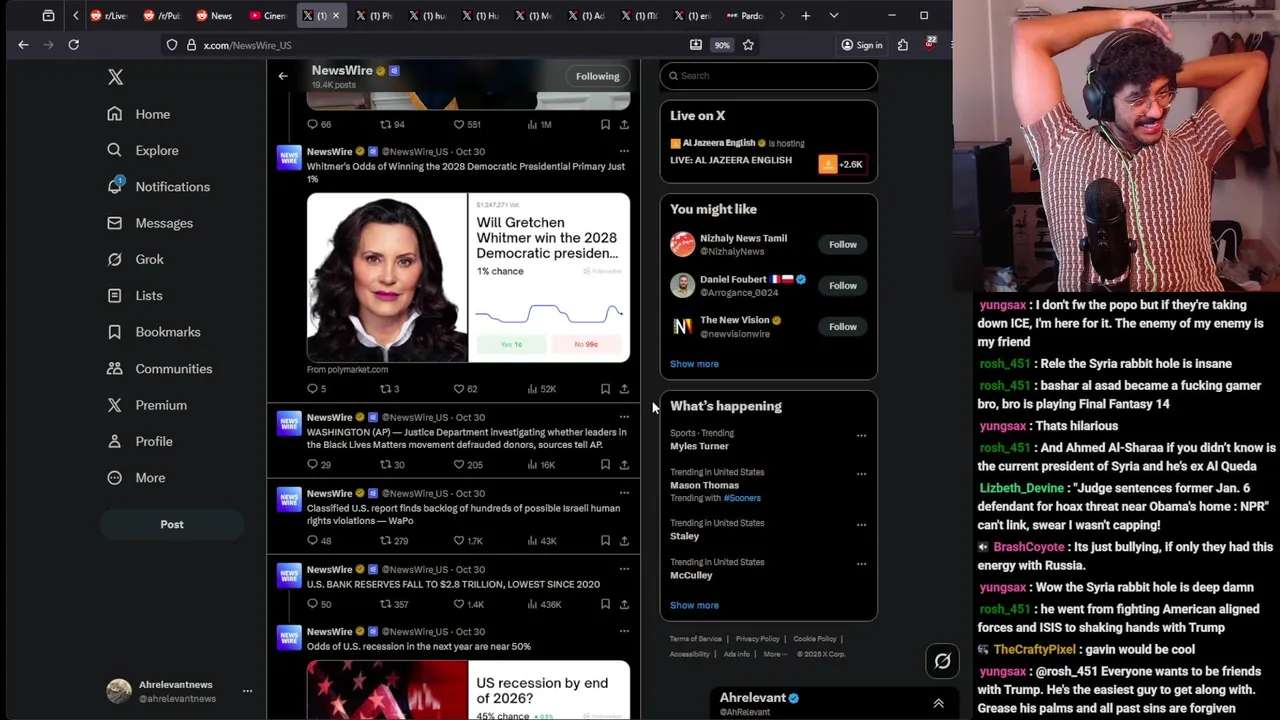Image resolution: width=1280 pixels, height=720 pixels.
Task: Repost Justice Department post with 30 reposts
Action: click(392, 465)
